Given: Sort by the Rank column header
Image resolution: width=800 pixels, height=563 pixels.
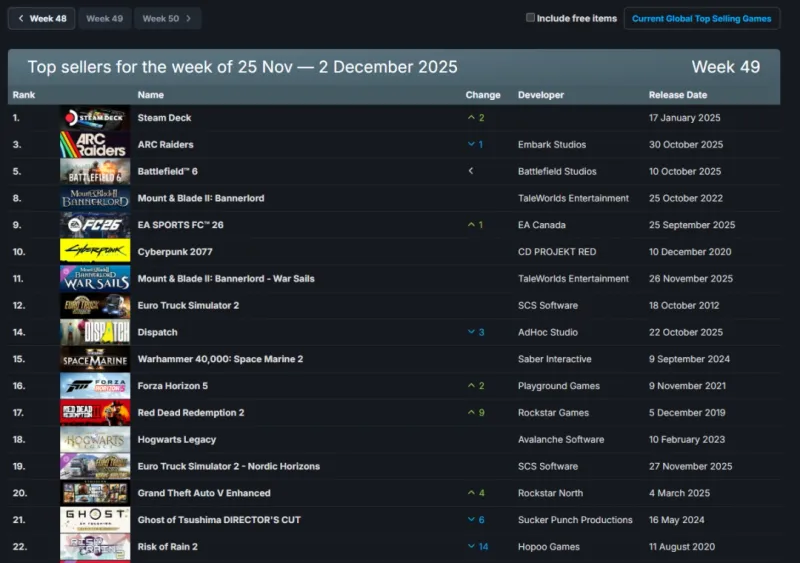Looking at the screenshot, I should click(x=24, y=95).
